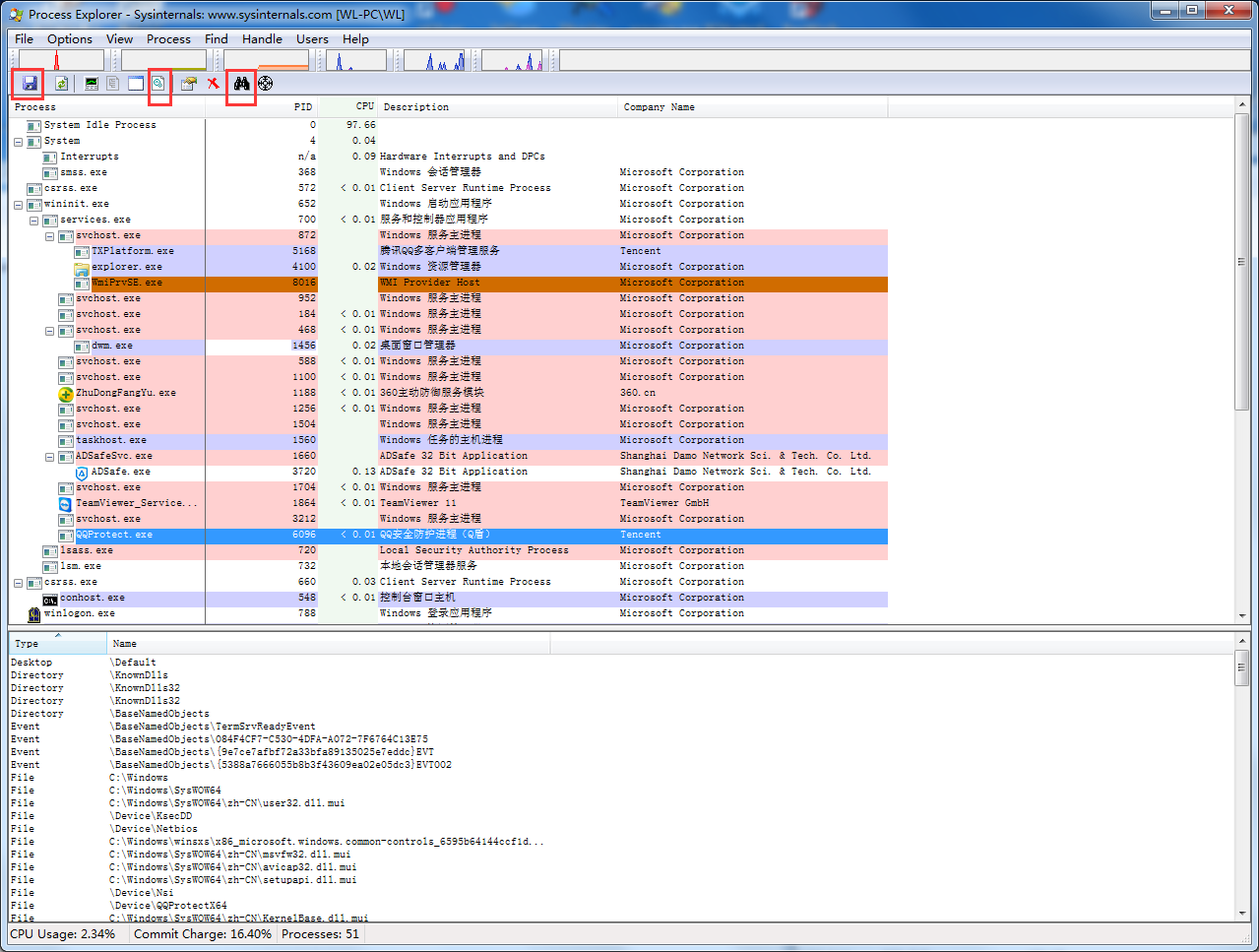Open the Users menu
The height and width of the screenshot is (952, 1259).
pyautogui.click(x=313, y=39)
